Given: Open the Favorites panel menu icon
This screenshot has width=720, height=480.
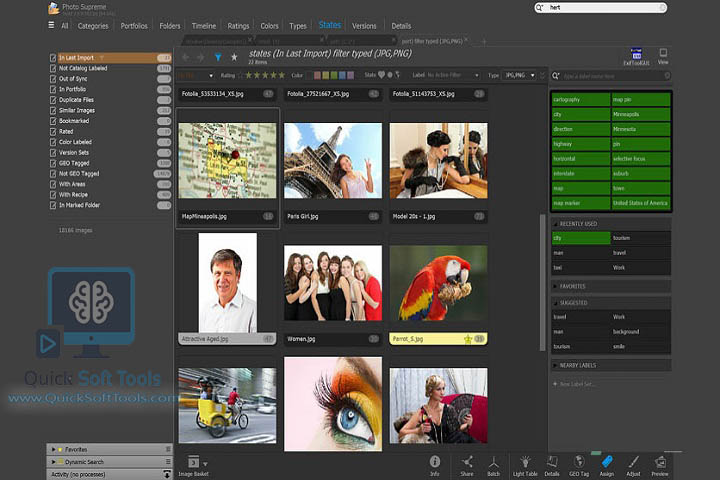Looking at the screenshot, I should 168,449.
